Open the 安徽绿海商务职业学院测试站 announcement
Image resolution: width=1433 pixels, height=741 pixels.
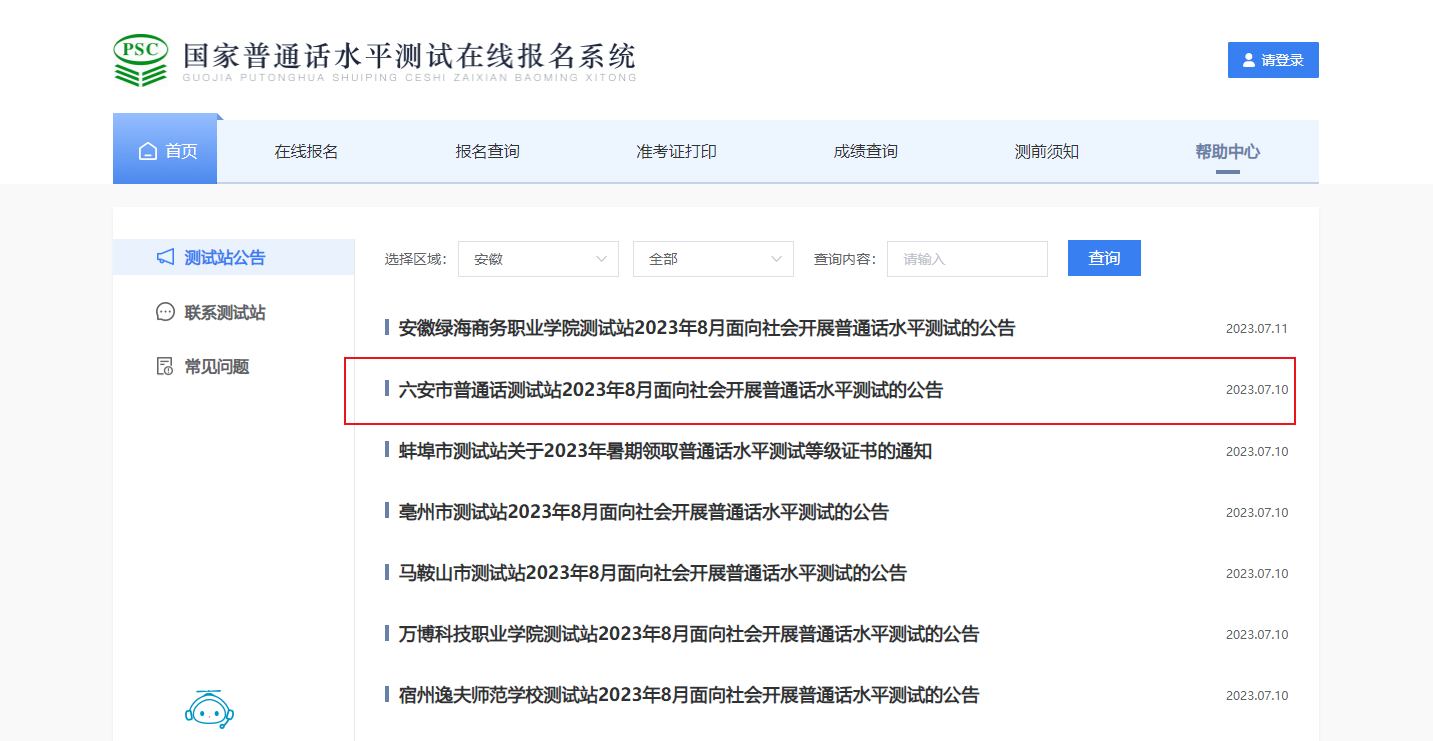pyautogui.click(x=707, y=328)
